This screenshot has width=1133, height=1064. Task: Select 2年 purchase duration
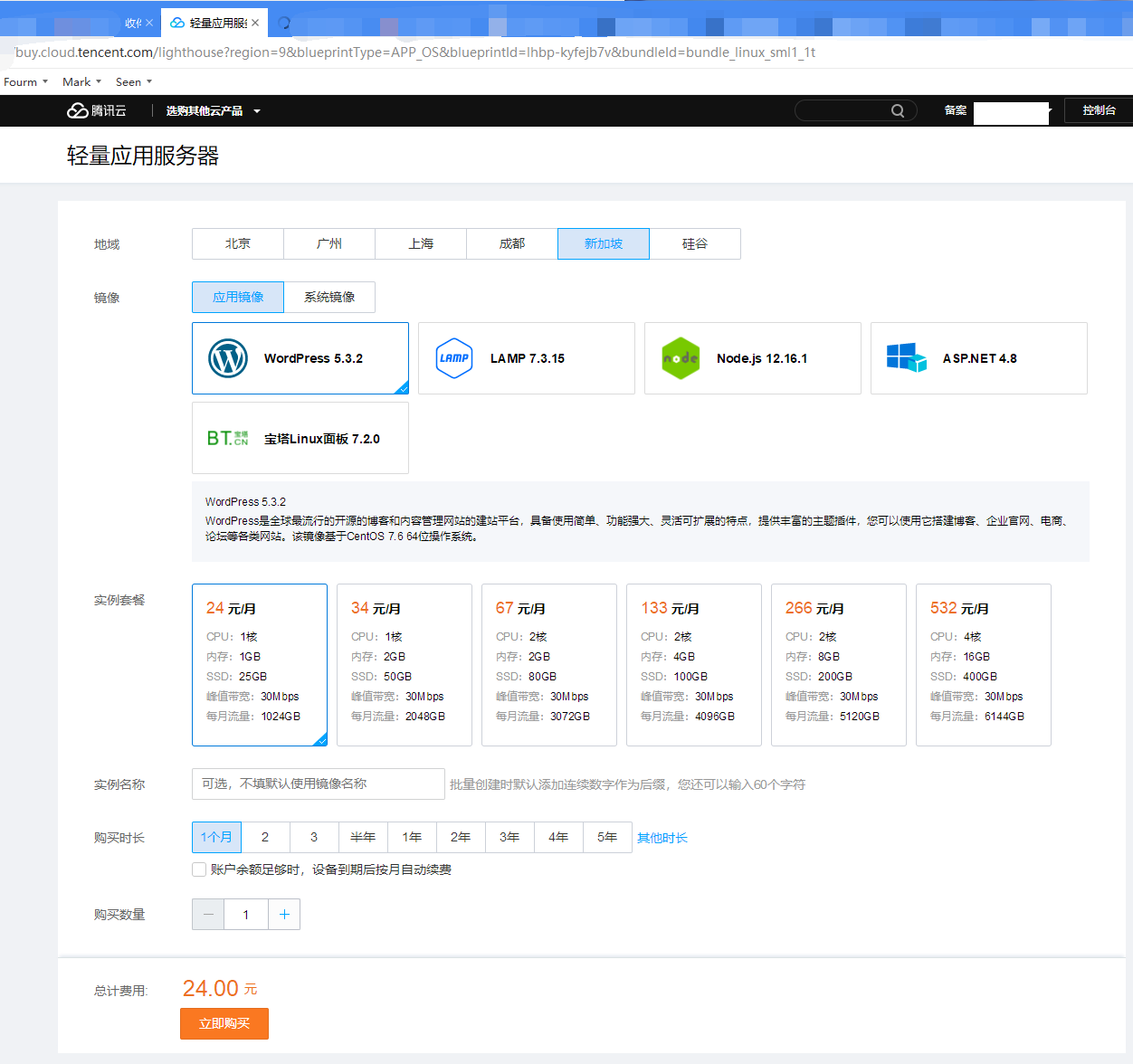pos(461,837)
